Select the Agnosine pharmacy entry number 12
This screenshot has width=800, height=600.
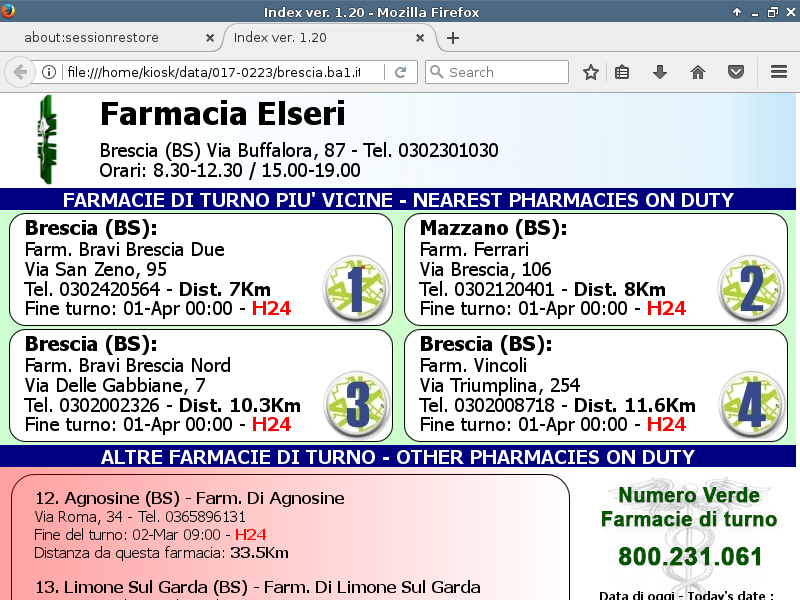coord(190,498)
